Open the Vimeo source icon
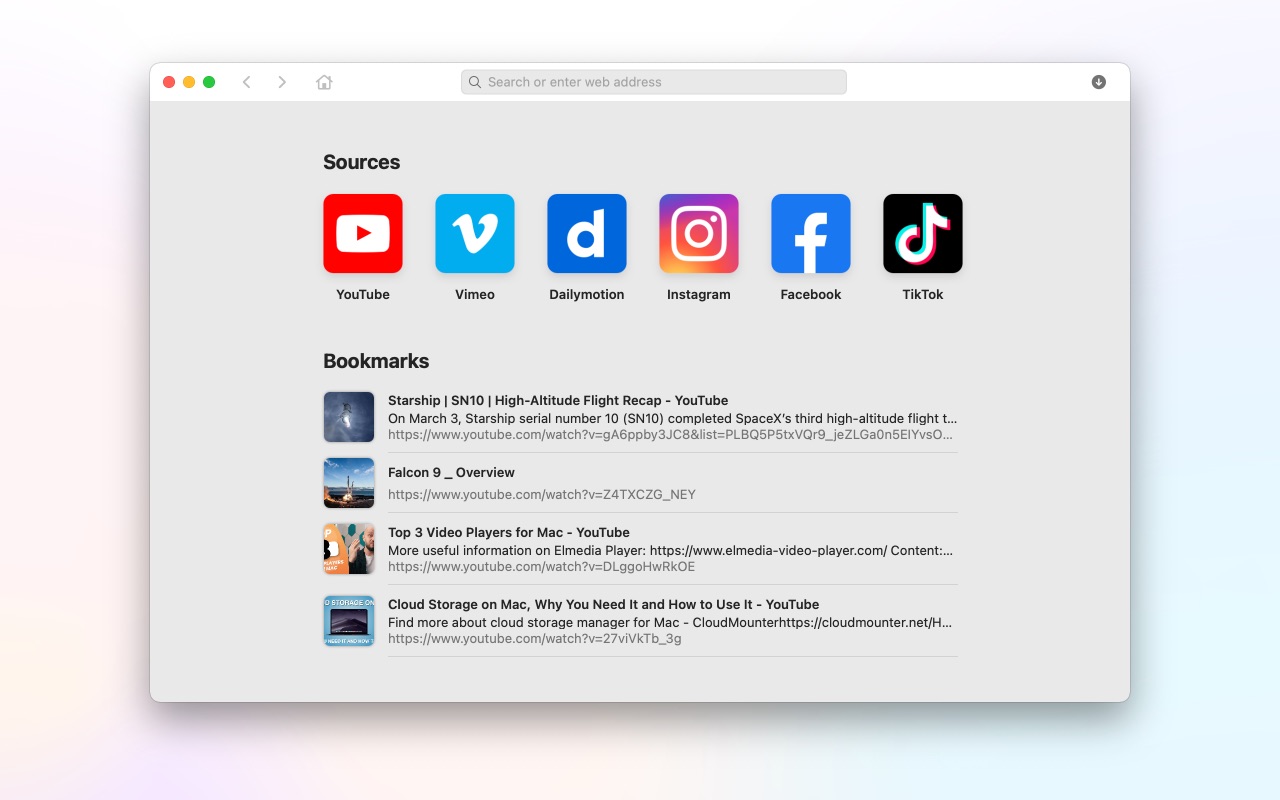The width and height of the screenshot is (1280, 800). (x=475, y=233)
